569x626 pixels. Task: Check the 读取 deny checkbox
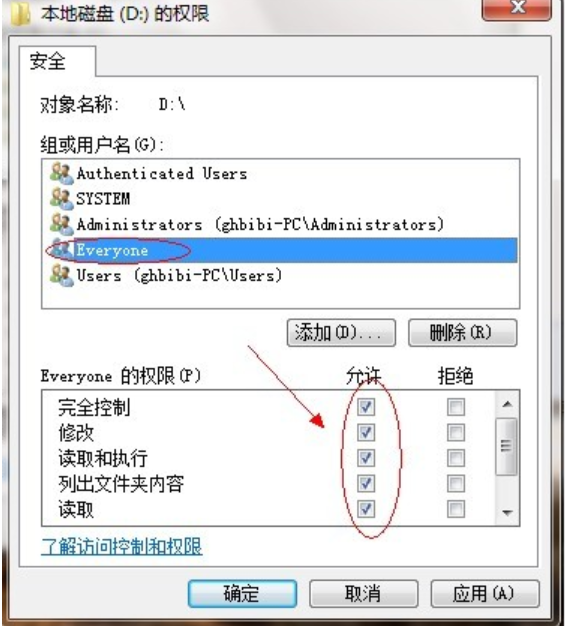point(456,509)
